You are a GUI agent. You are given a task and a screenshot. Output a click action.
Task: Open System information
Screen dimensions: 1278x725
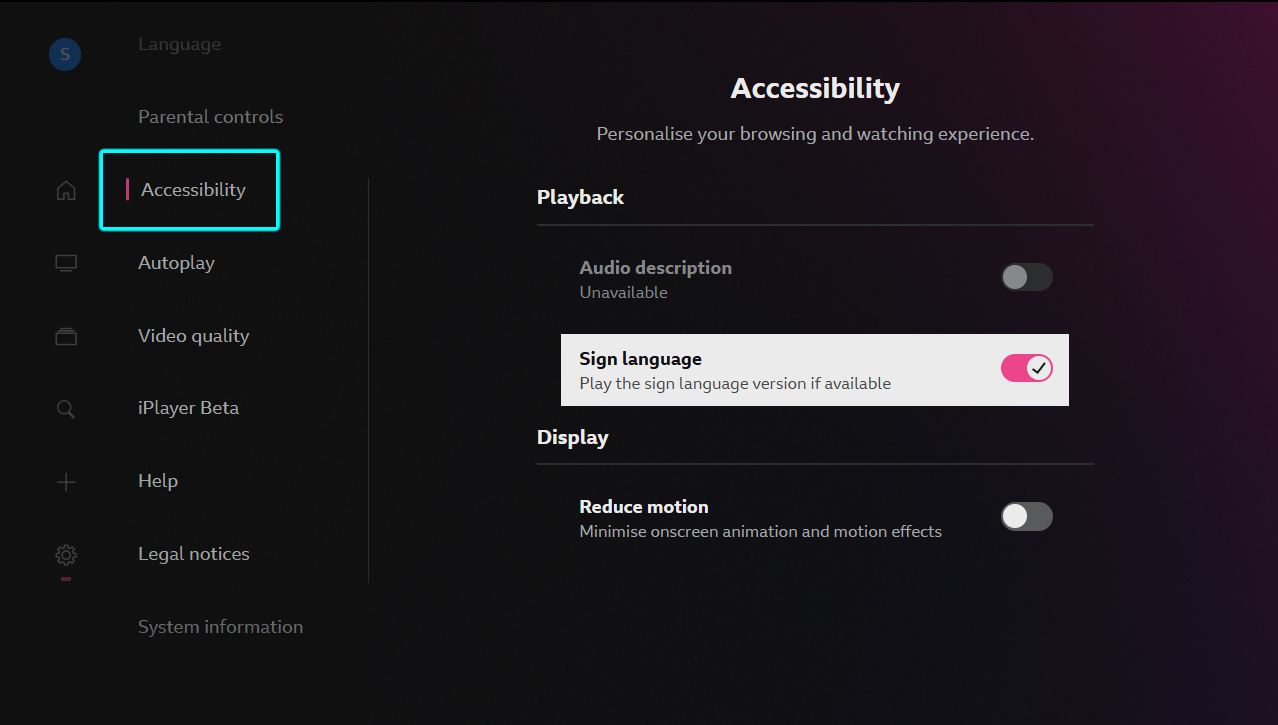pos(220,626)
